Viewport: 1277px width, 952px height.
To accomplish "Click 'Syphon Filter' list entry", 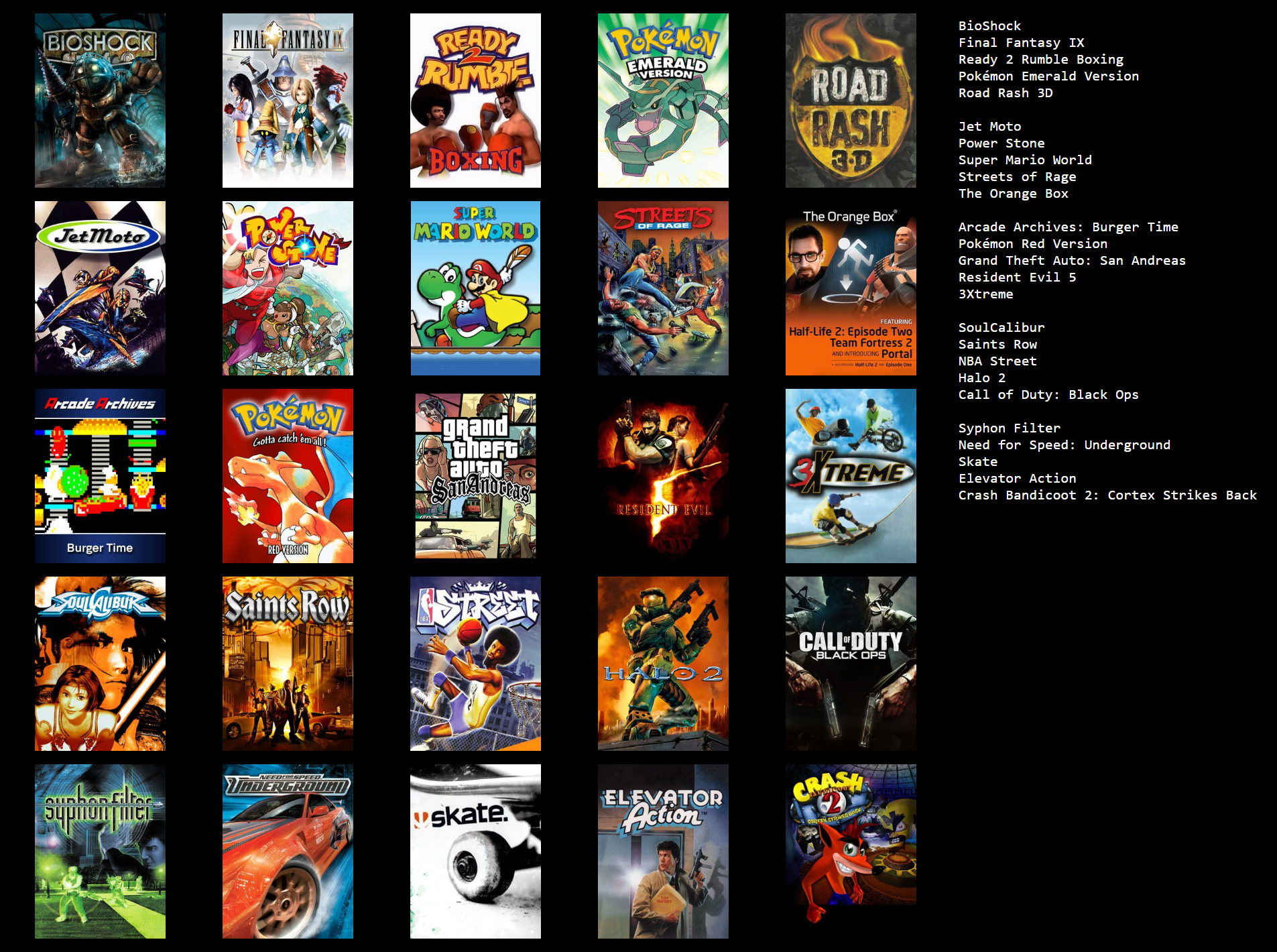I will pyautogui.click(x=1010, y=428).
